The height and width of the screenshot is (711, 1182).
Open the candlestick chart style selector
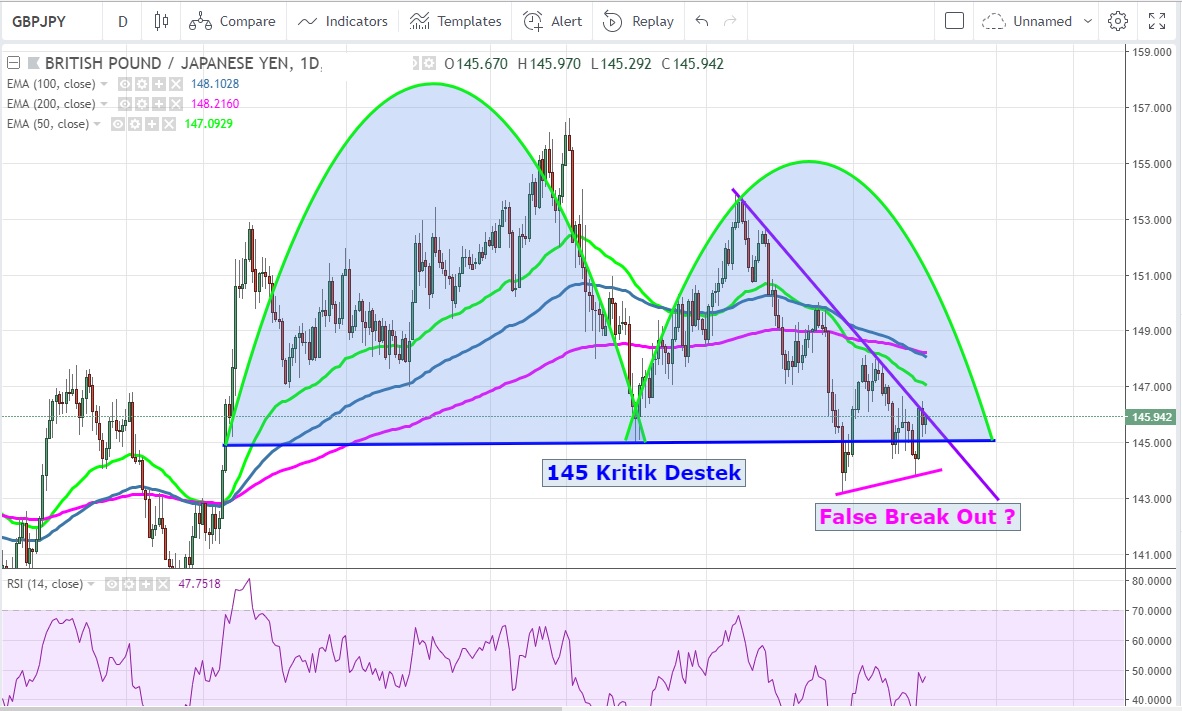(x=161, y=21)
